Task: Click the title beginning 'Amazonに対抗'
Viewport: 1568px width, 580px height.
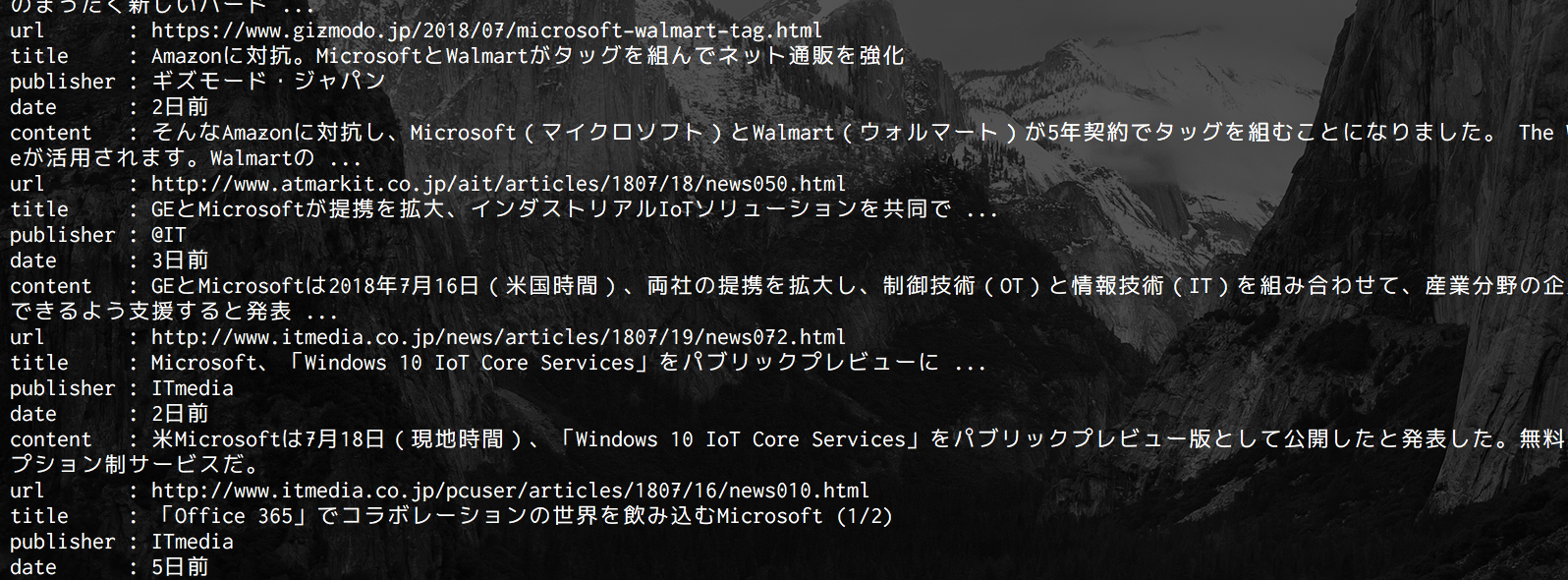Action: click(528, 56)
